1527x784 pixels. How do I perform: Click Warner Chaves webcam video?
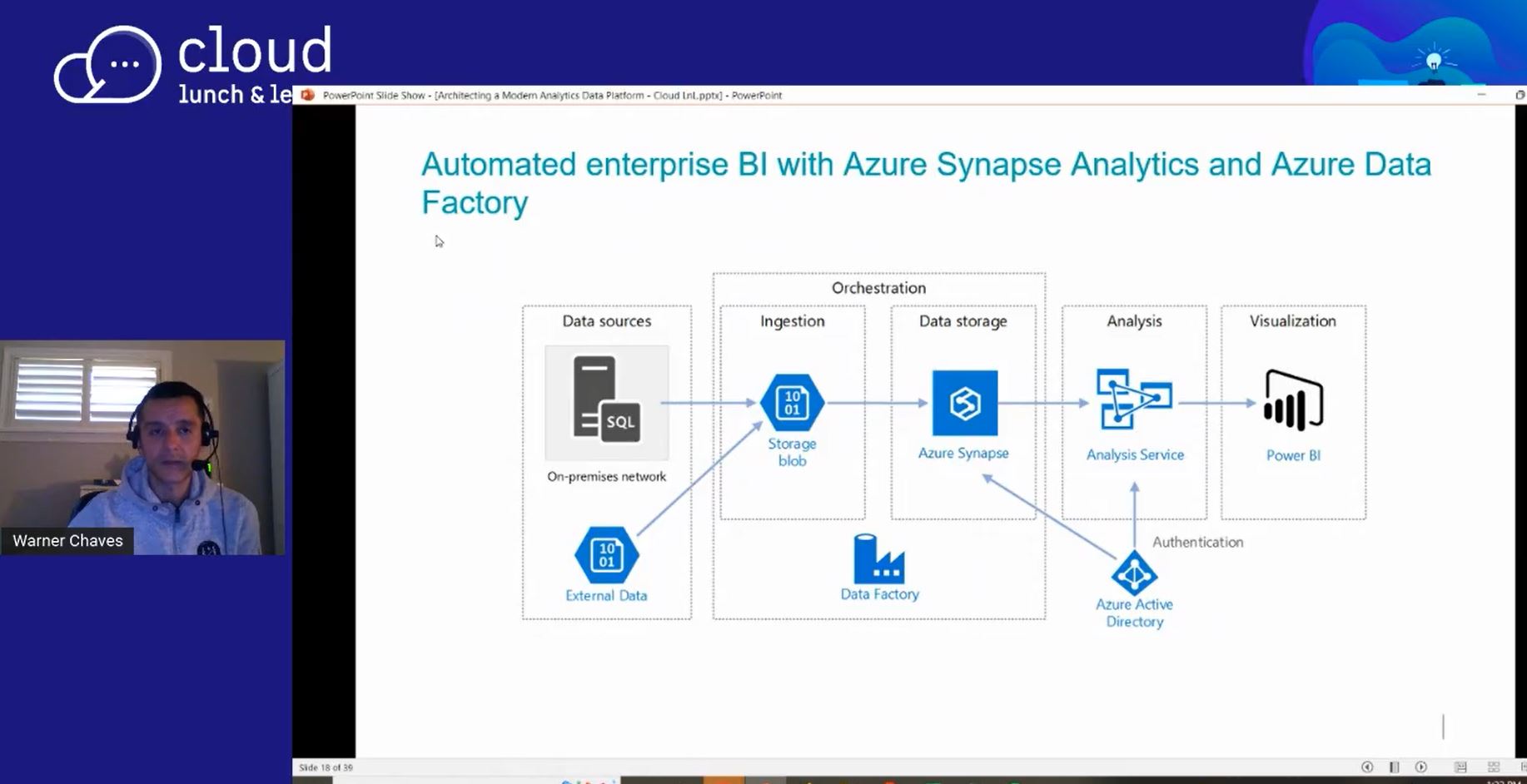(142, 447)
